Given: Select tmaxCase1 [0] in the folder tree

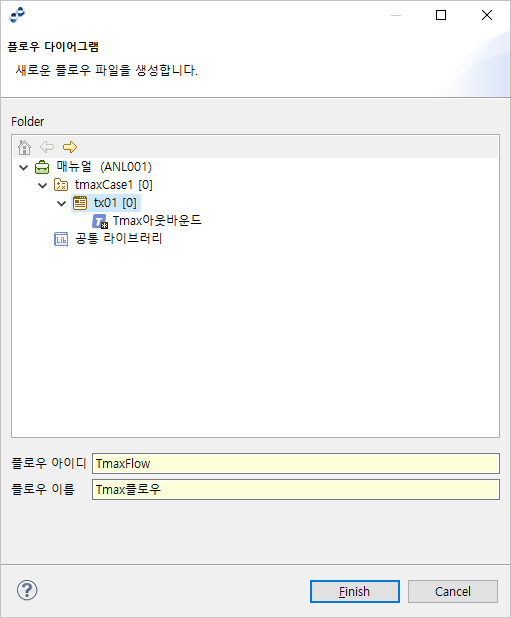Looking at the screenshot, I should click(113, 185).
